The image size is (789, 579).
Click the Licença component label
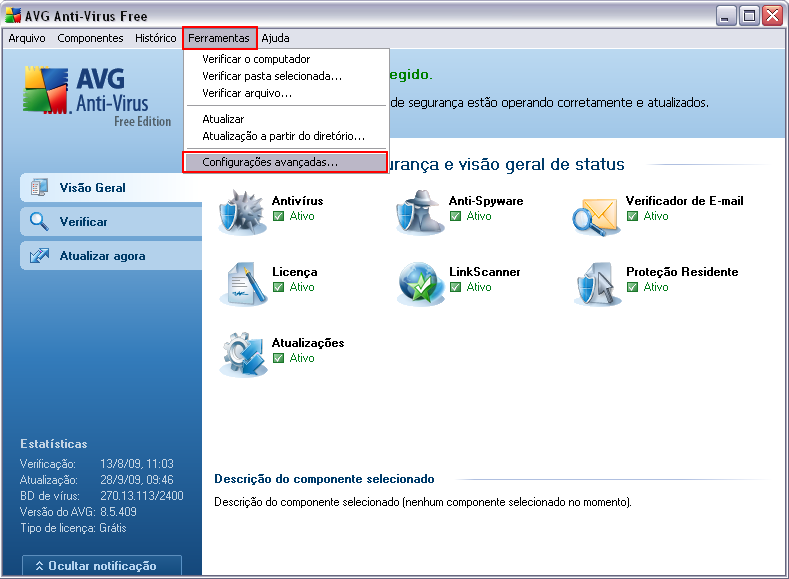(x=295, y=272)
